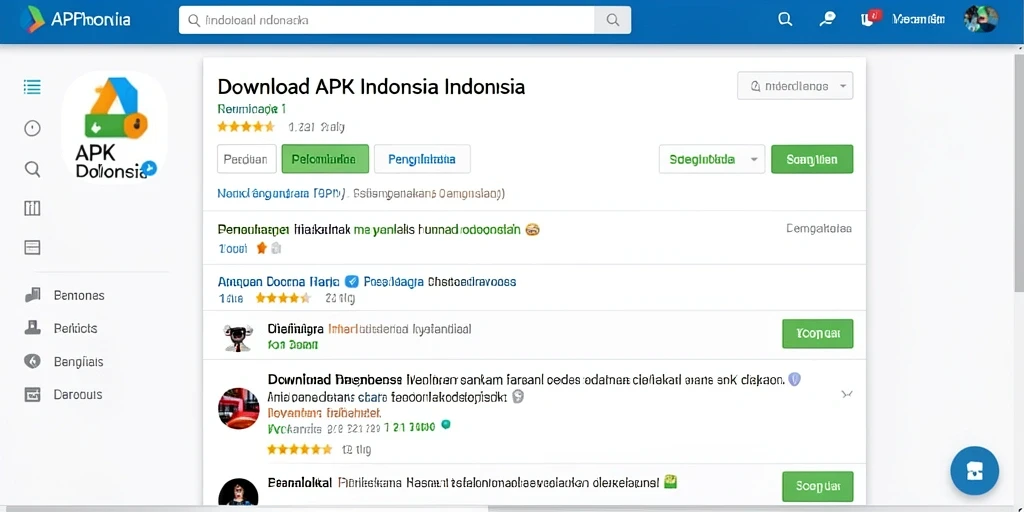Click the icon next to Bemones
This screenshot has height=512, width=1024.
[x=32, y=295]
